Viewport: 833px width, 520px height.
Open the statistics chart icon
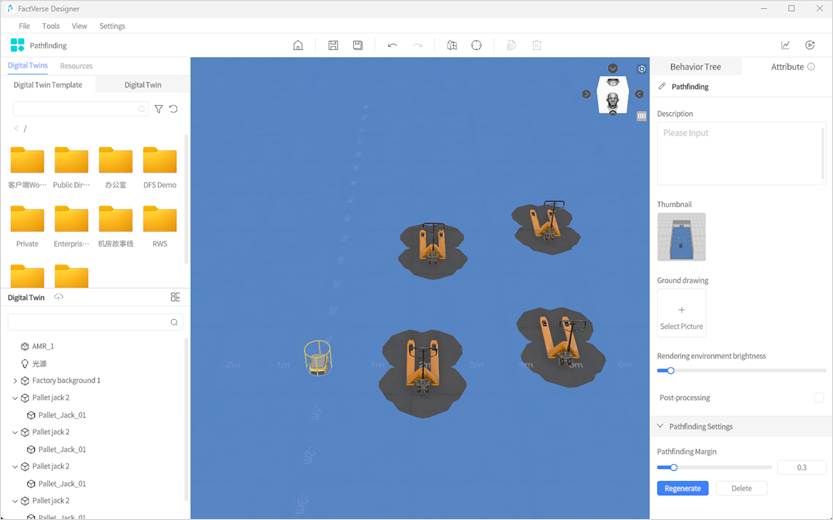click(x=785, y=45)
